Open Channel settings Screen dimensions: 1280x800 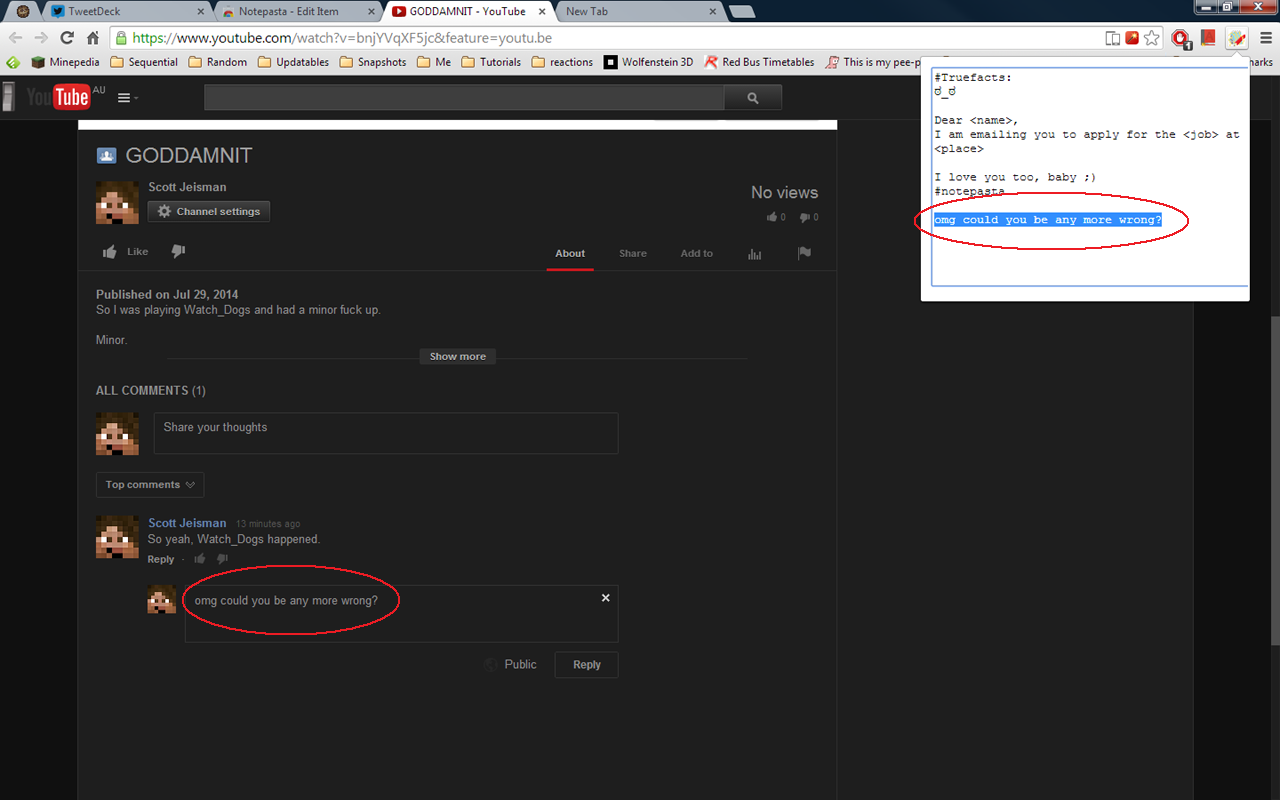pyautogui.click(x=209, y=212)
